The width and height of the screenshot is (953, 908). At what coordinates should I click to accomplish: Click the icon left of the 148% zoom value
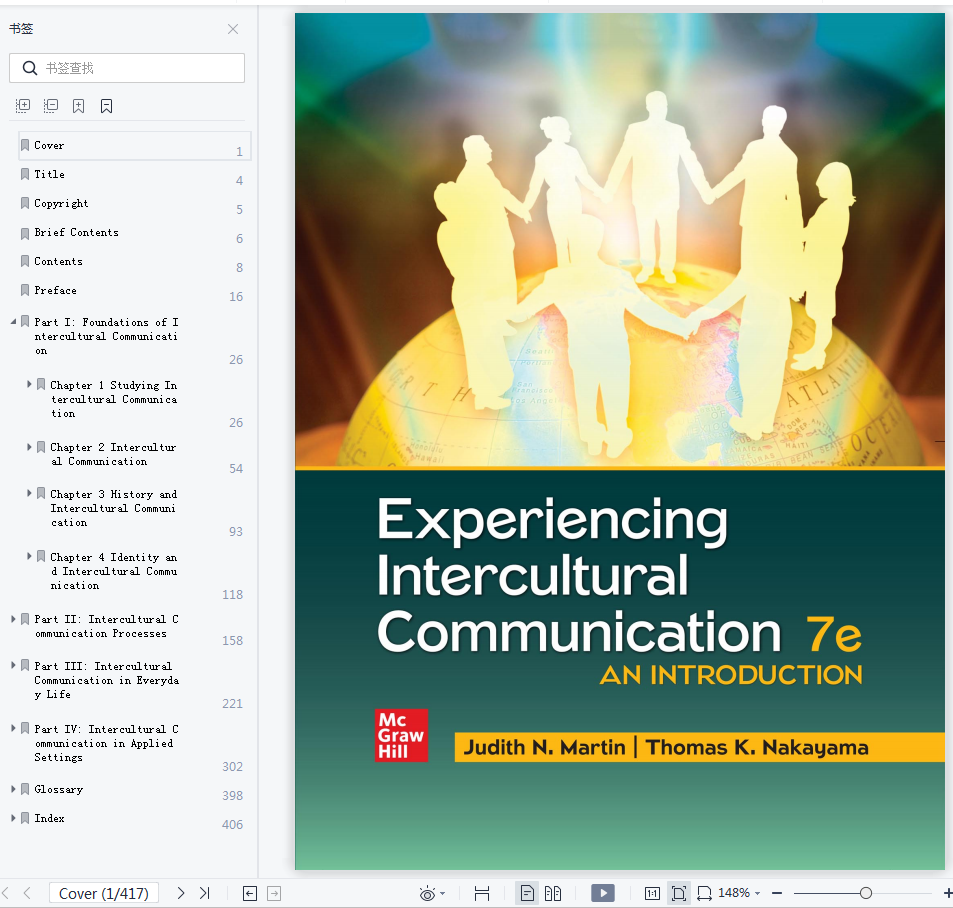pyautogui.click(x=704, y=893)
